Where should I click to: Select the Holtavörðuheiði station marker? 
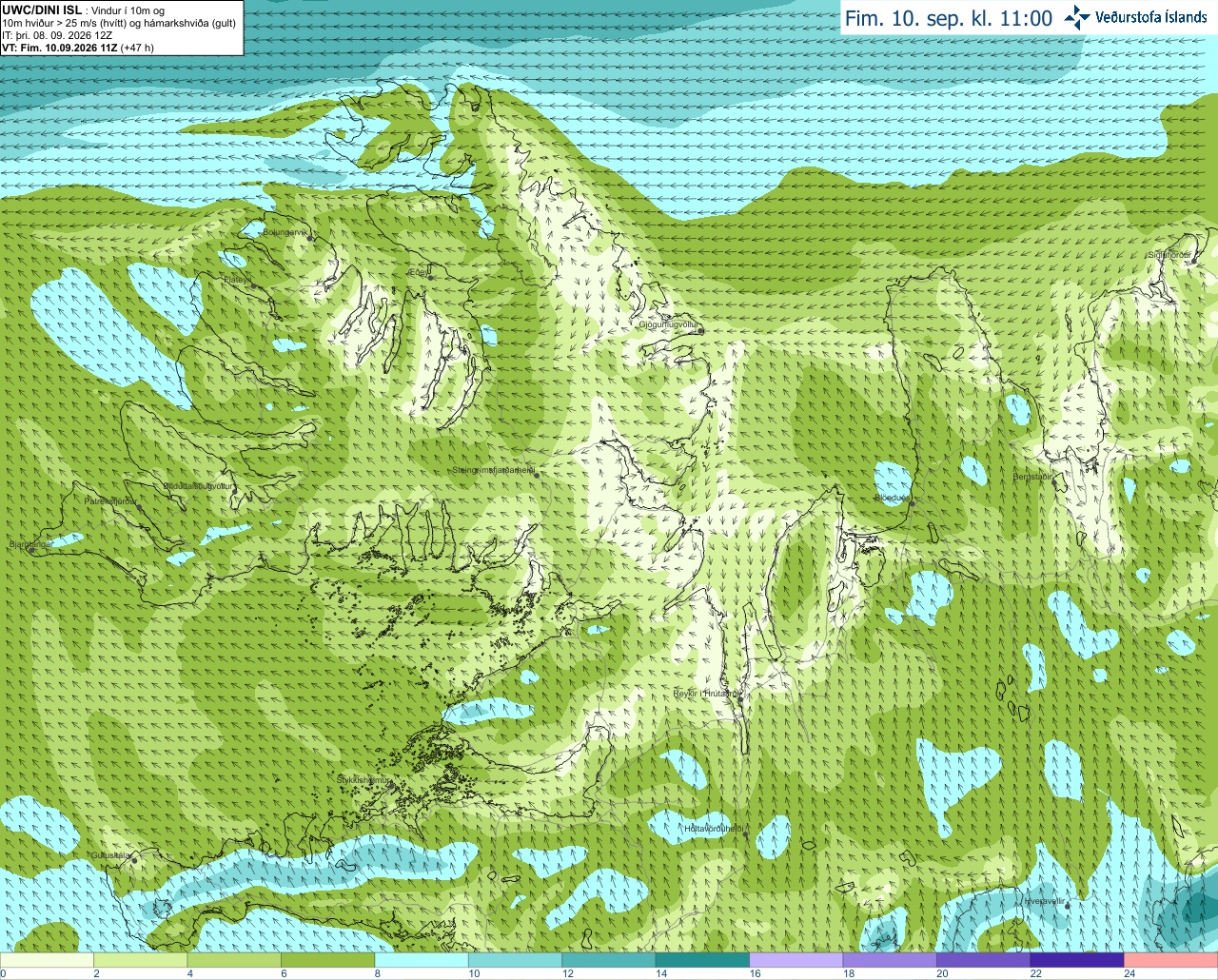point(746,835)
